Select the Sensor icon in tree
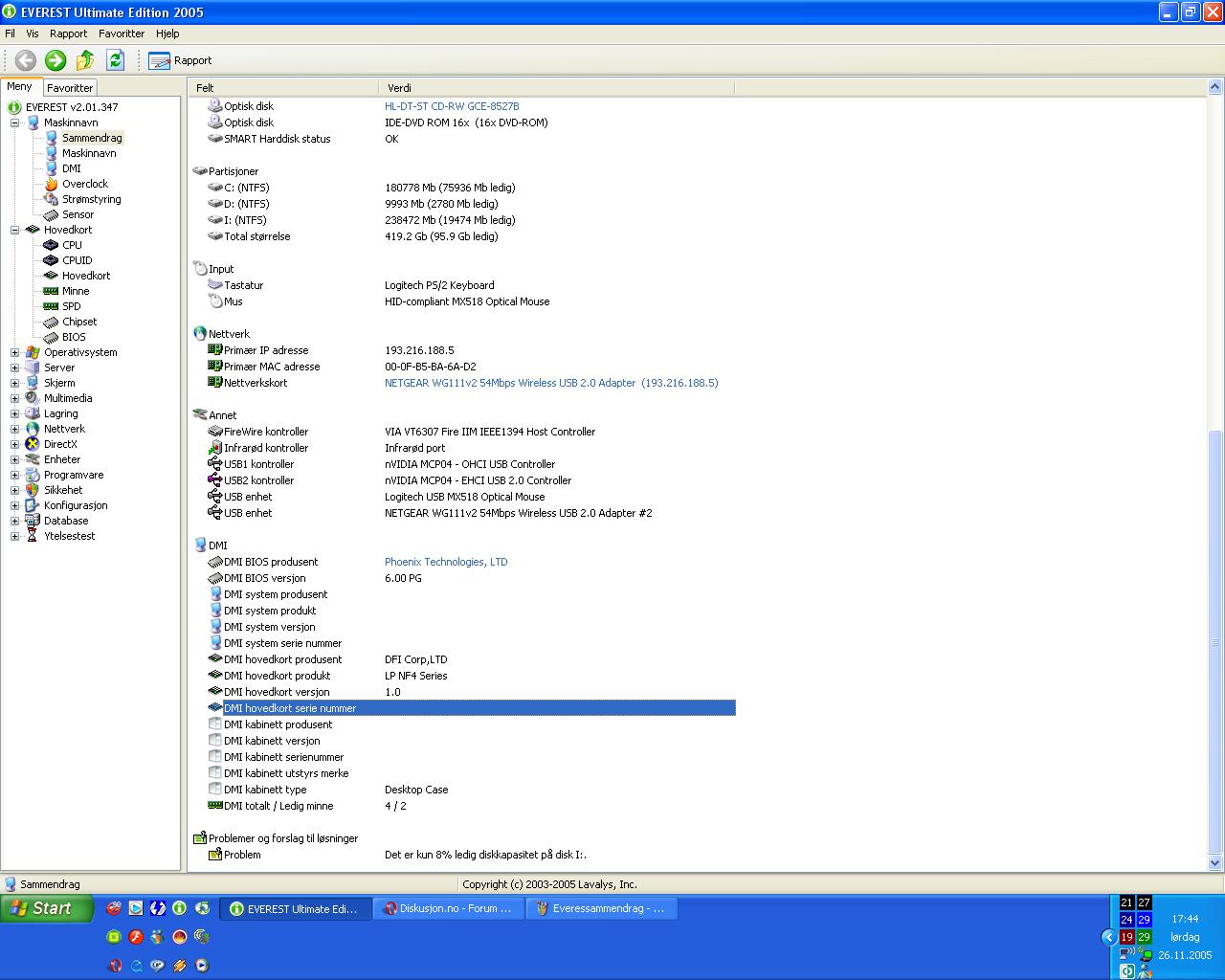1225x980 pixels. pos(52,214)
